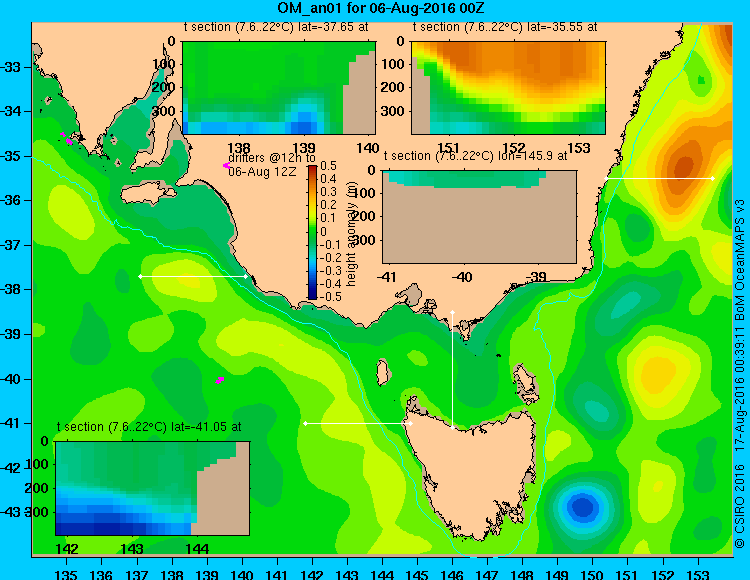Open the lon=145.9 temperature section inset
This screenshot has width=750, height=580.
pyautogui.click(x=480, y=217)
